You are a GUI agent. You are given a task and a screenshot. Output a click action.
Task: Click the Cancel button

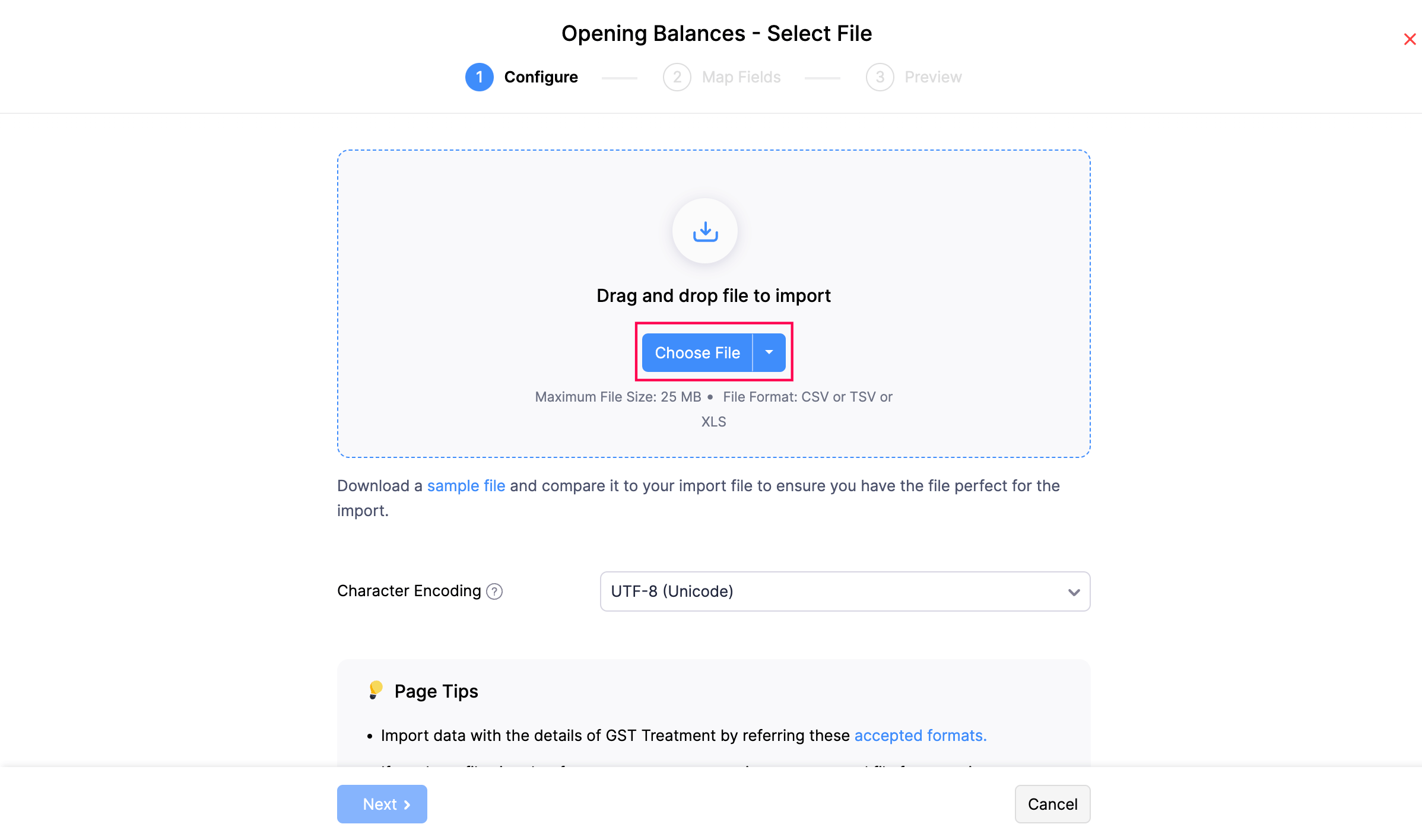(1052, 804)
